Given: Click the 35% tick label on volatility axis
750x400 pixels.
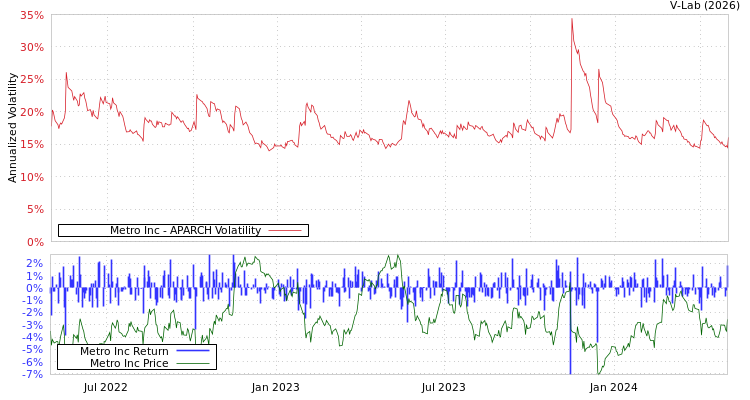Looking at the screenshot, I should (x=32, y=16).
